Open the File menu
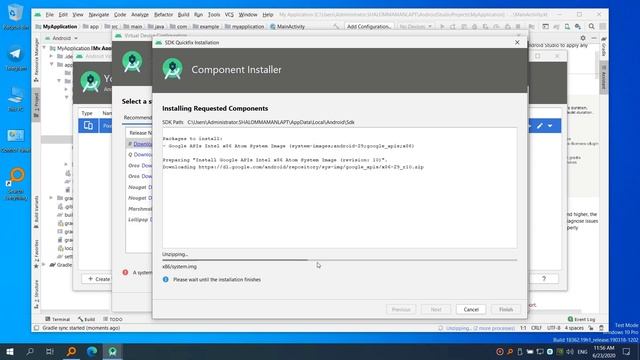 (x=50, y=15)
